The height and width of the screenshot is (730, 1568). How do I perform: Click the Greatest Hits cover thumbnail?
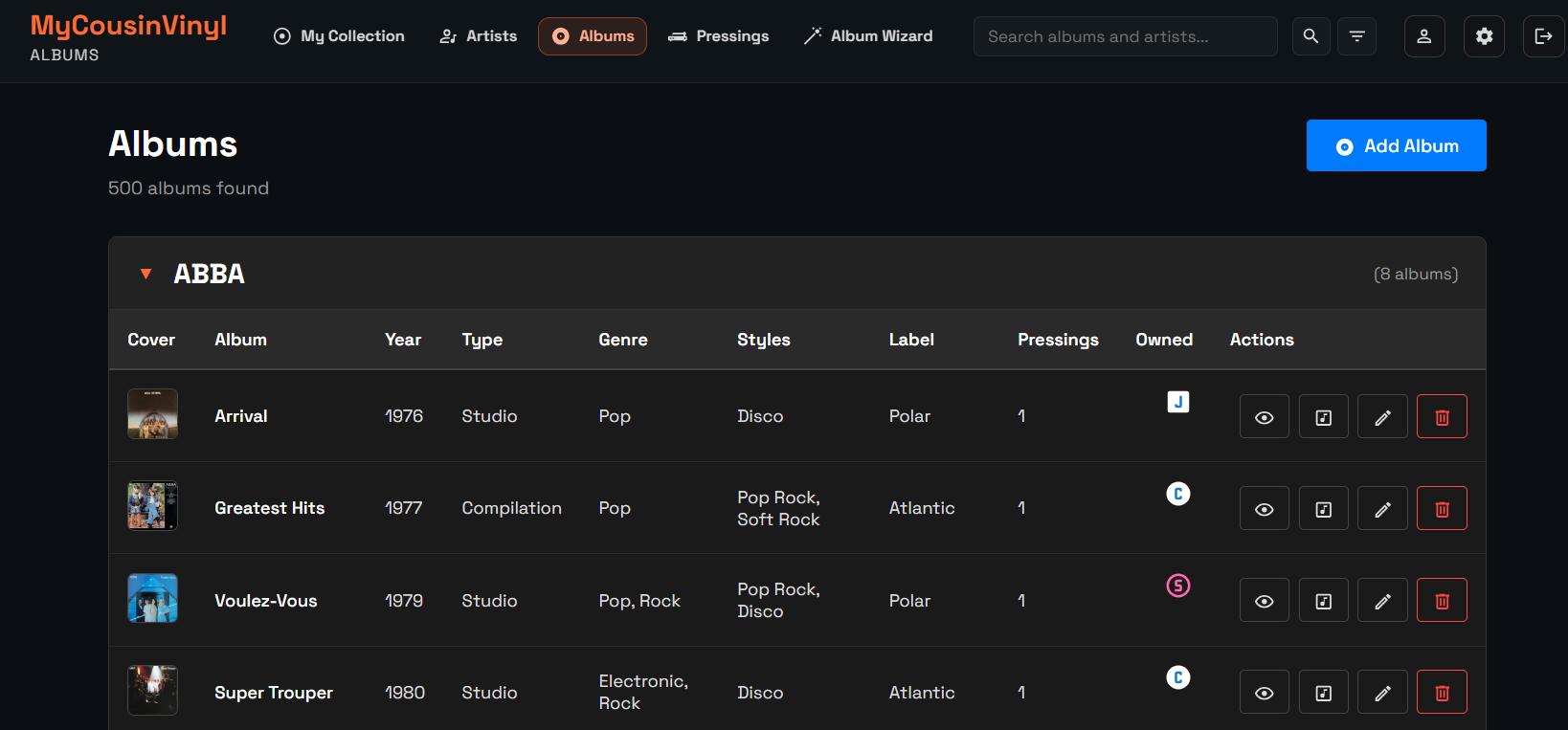point(153,506)
